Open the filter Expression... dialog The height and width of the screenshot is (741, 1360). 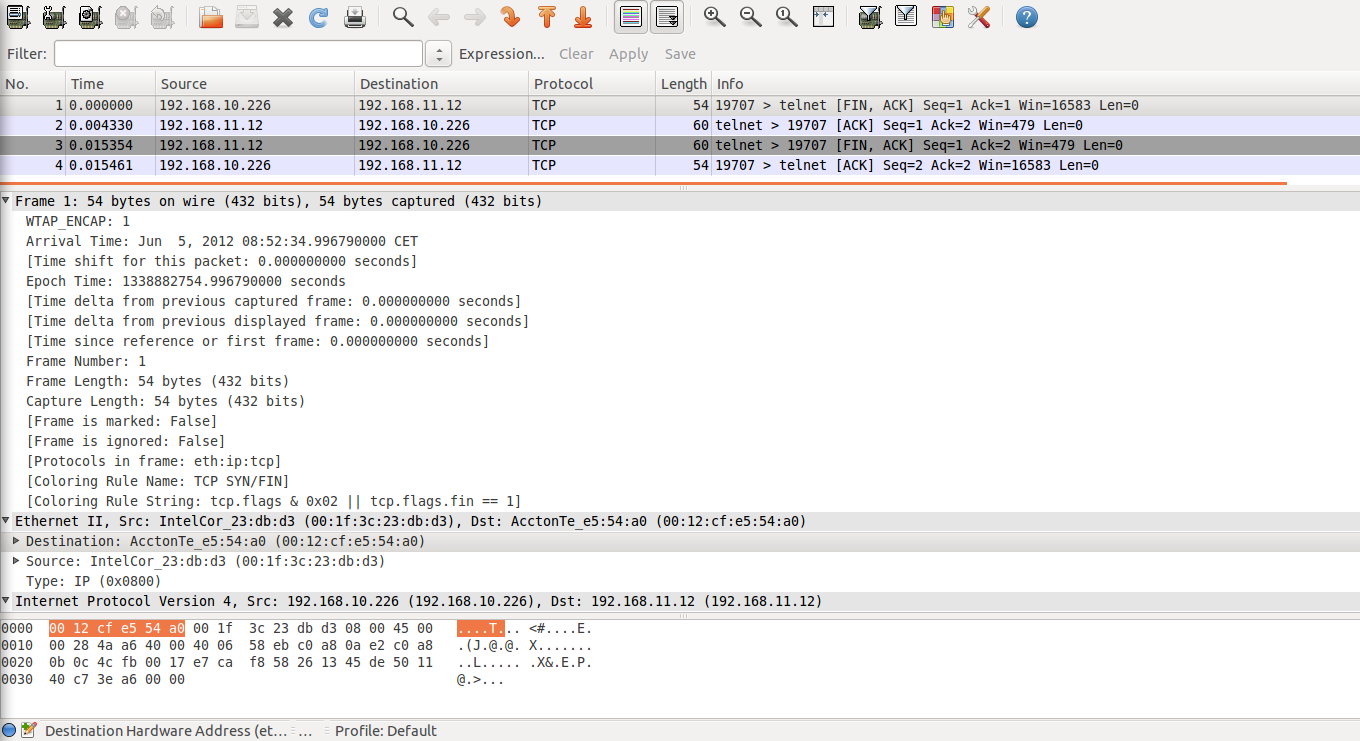click(502, 54)
